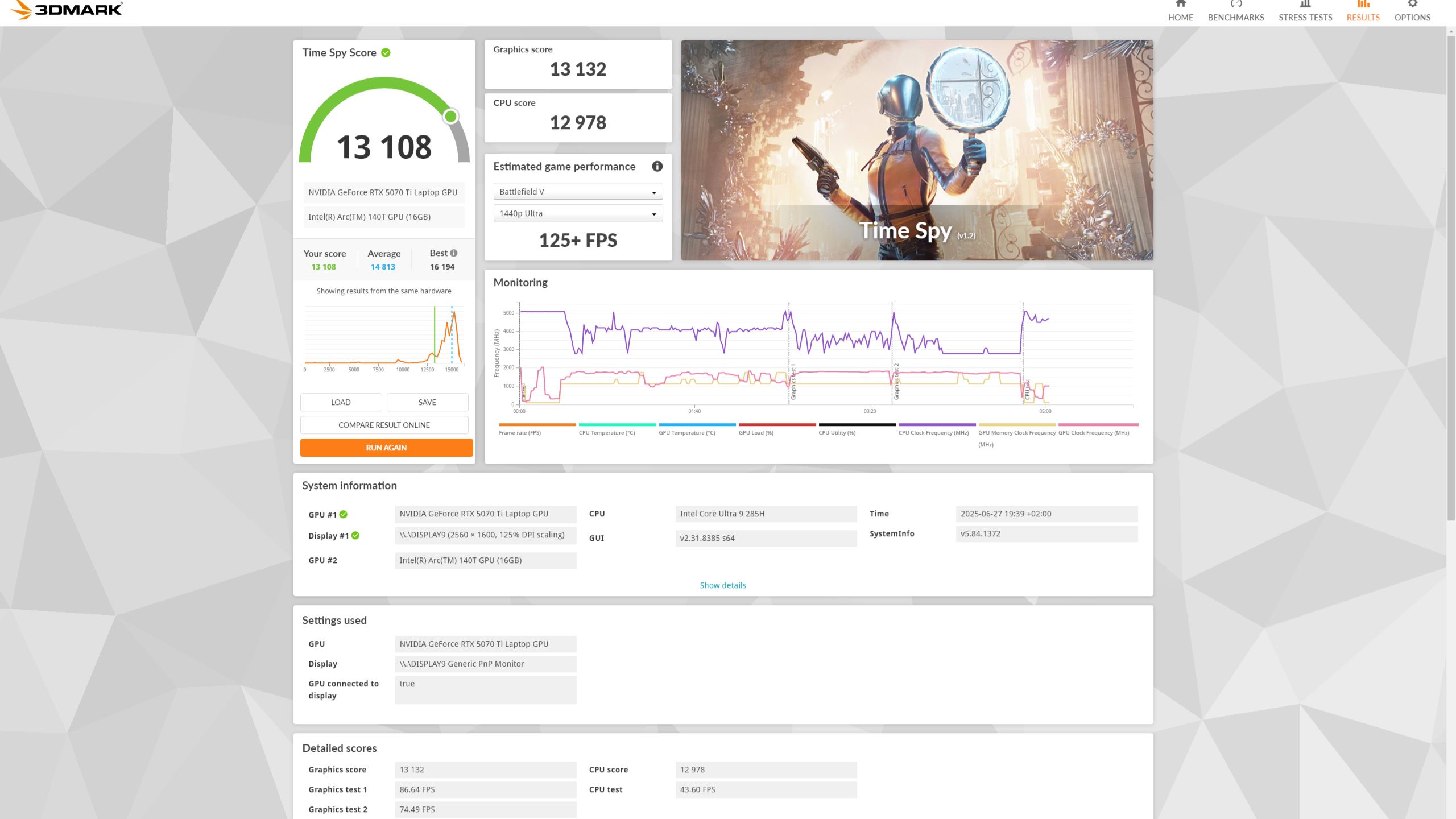Screen dimensions: 1456x819
Task: Click the CPU test marker in Monitoring chart
Action: click(x=1027, y=389)
